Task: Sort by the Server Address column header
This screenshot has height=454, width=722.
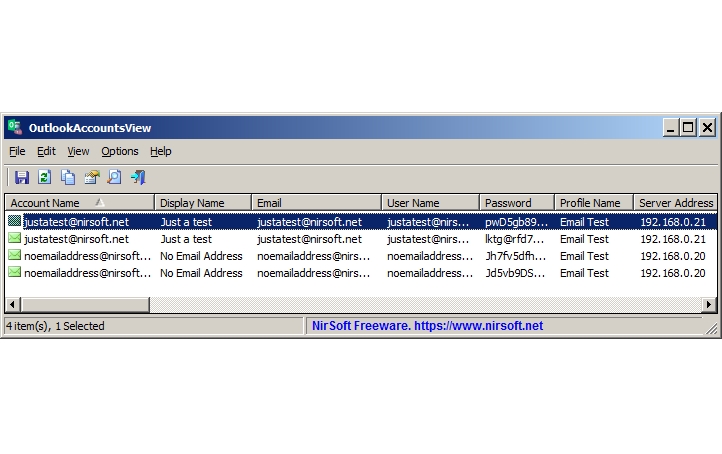Action: click(675, 203)
